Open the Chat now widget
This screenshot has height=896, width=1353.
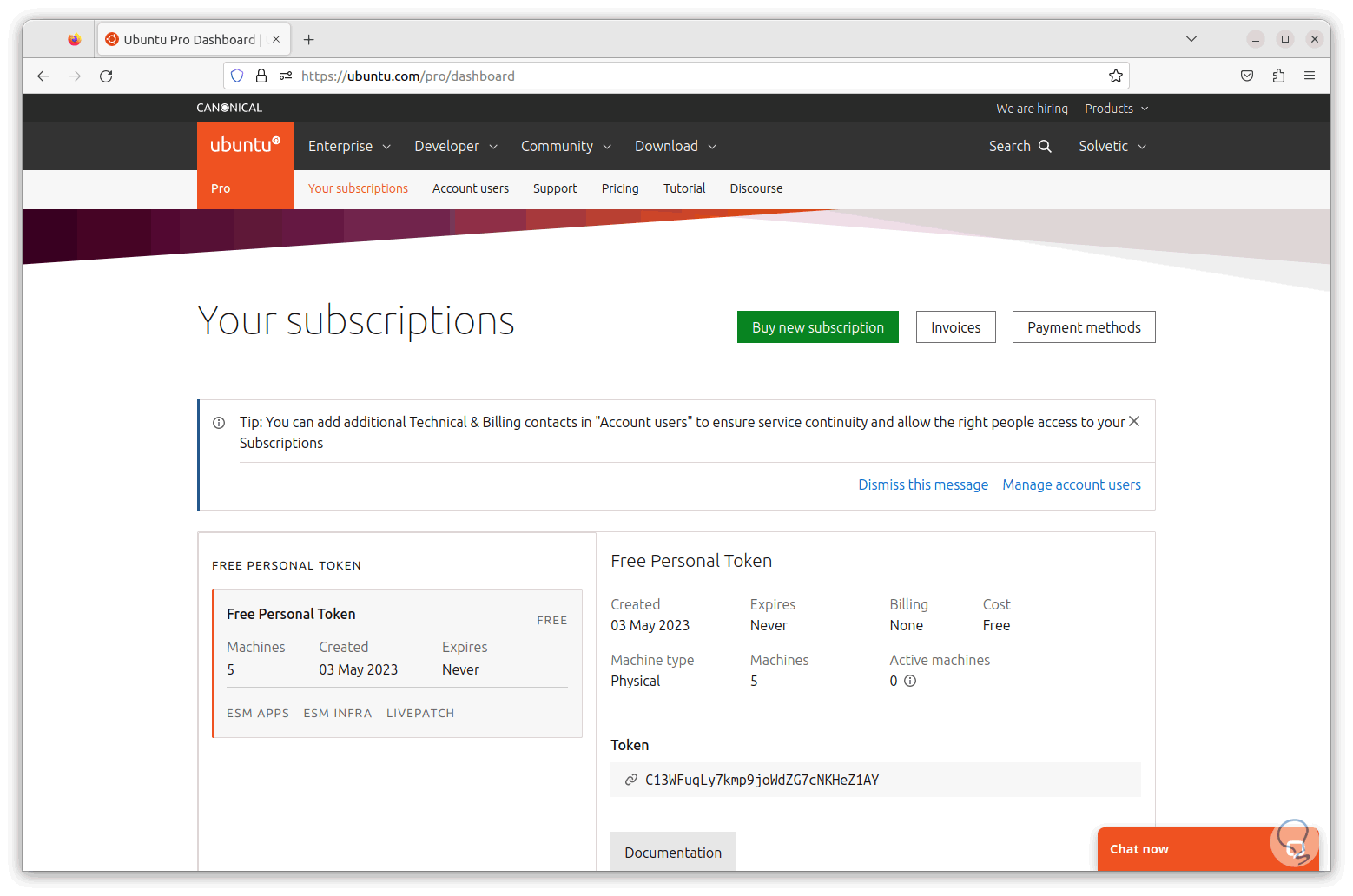(1208, 849)
